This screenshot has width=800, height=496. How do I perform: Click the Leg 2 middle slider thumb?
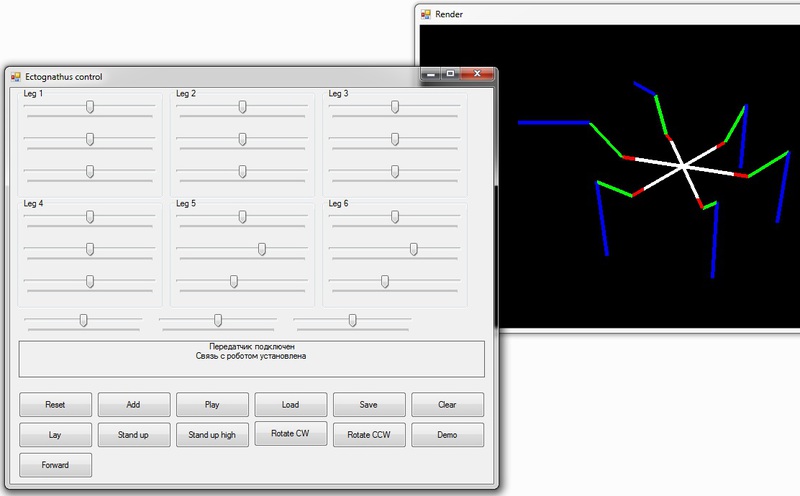242,139
